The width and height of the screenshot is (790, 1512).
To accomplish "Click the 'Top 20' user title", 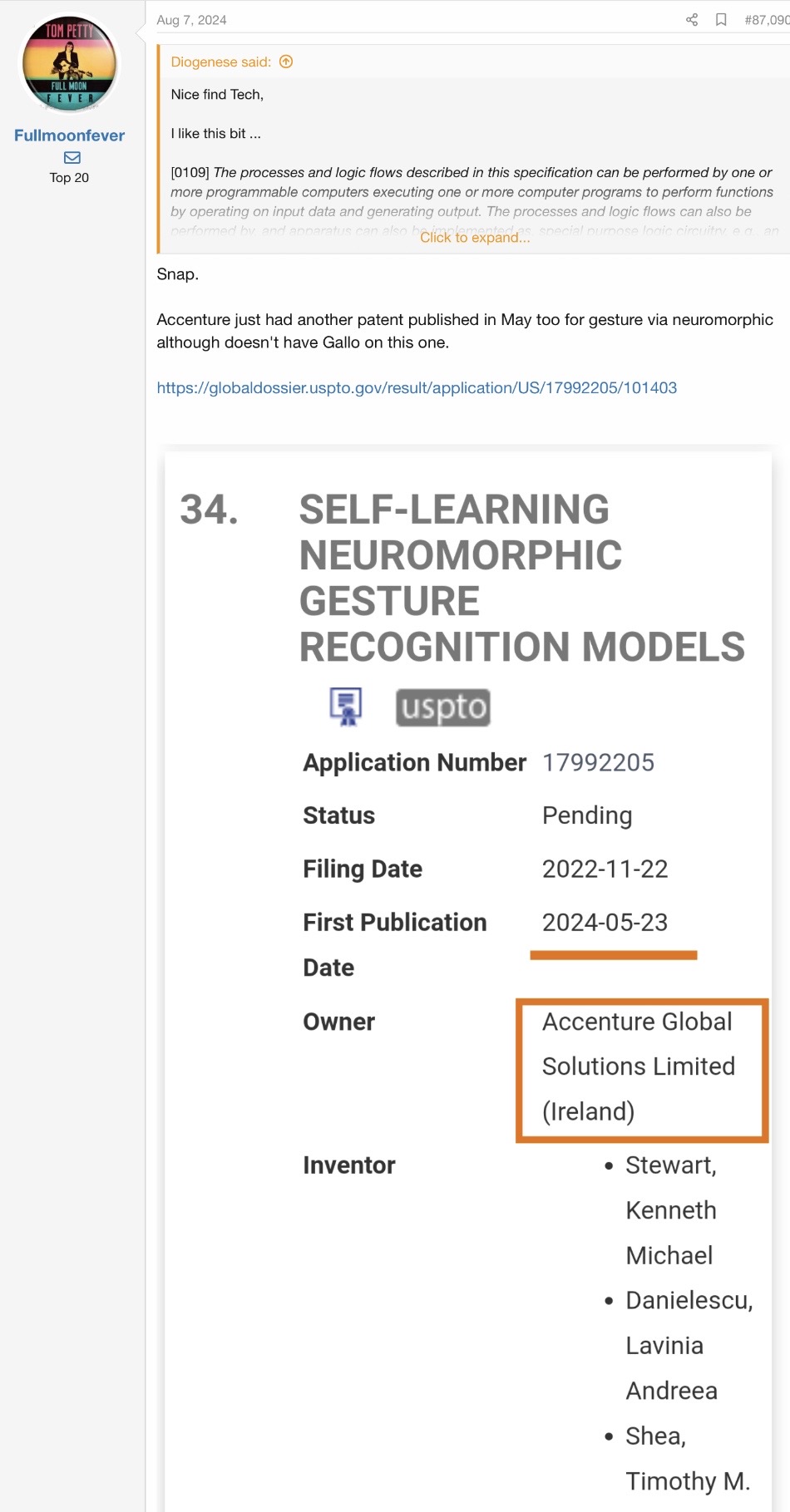I will click(x=69, y=178).
